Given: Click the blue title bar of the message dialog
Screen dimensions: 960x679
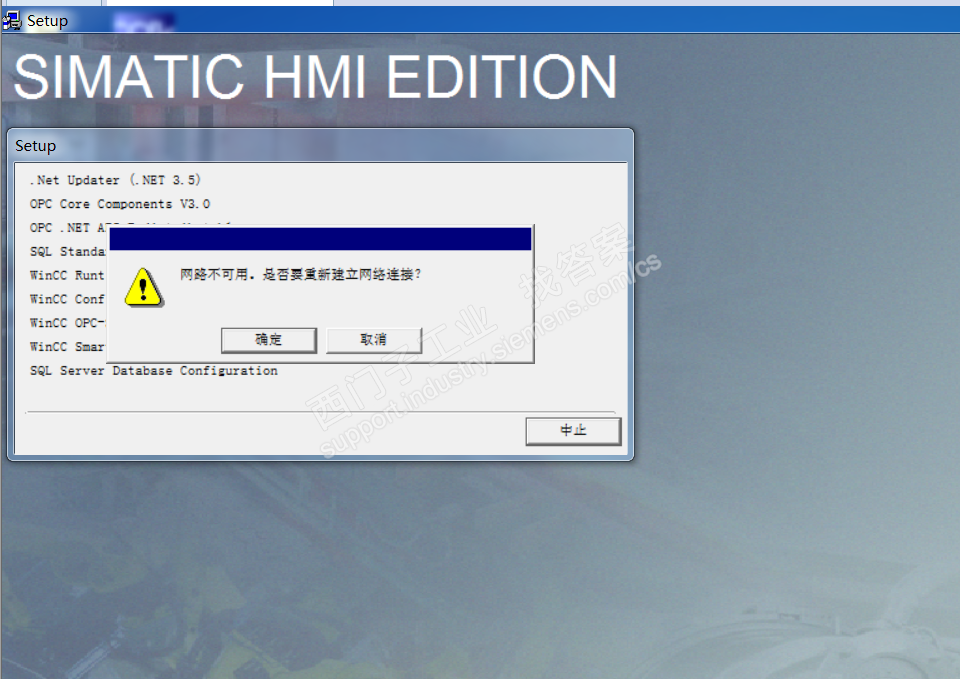Looking at the screenshot, I should coord(320,239).
